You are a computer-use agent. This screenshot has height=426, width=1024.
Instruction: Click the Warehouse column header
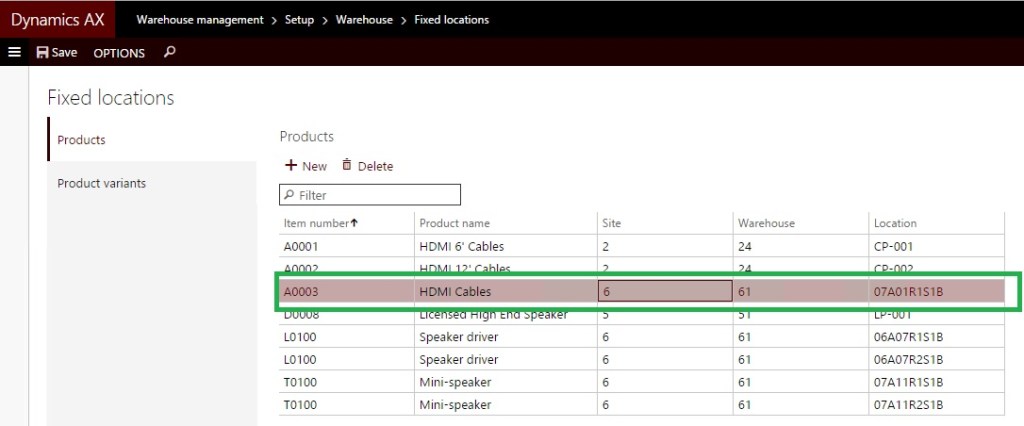click(766, 223)
